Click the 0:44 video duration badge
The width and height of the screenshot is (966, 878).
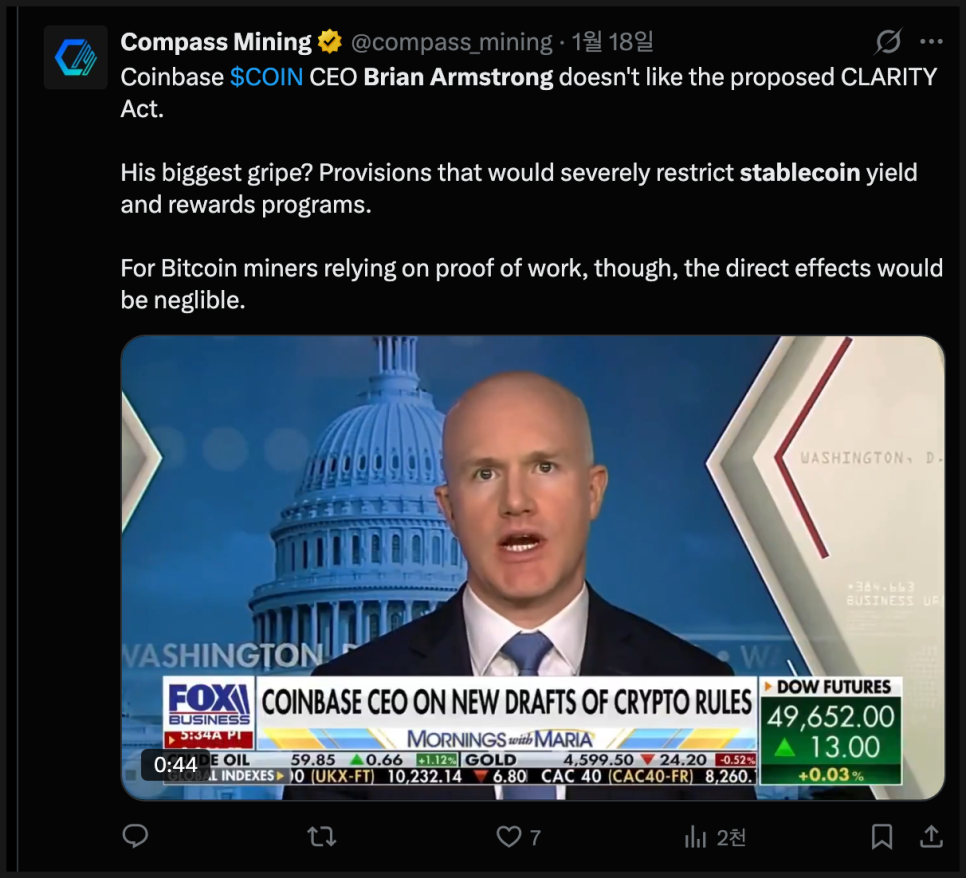[x=176, y=765]
